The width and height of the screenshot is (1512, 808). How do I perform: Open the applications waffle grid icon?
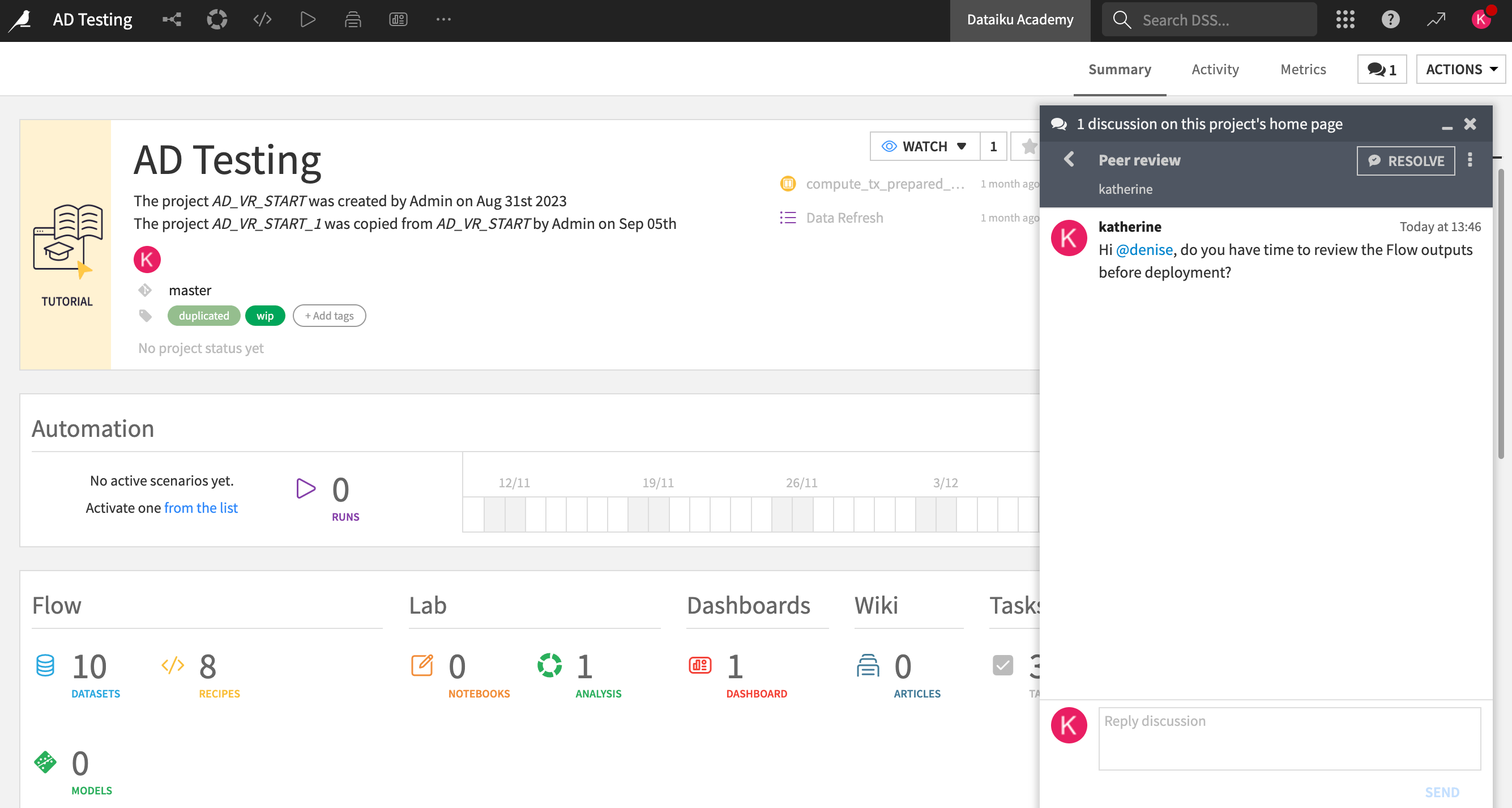tap(1345, 19)
